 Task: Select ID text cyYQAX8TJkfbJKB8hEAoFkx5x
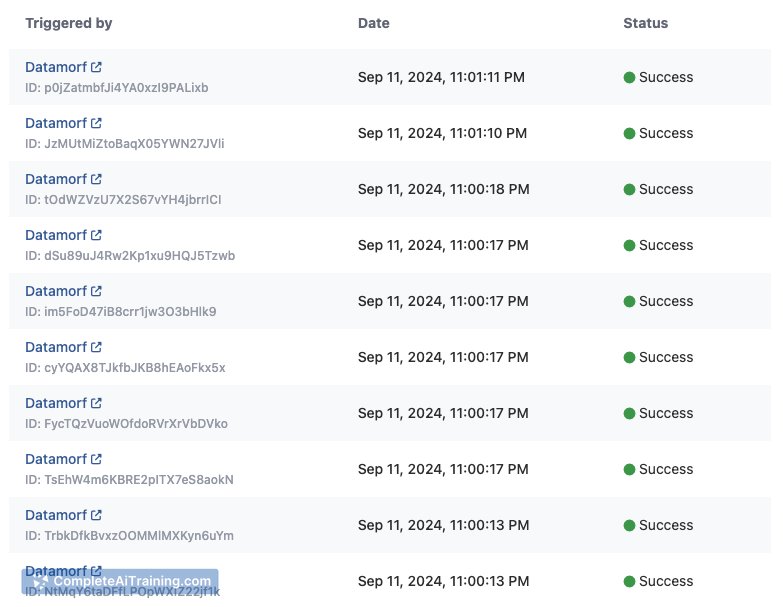point(135,367)
